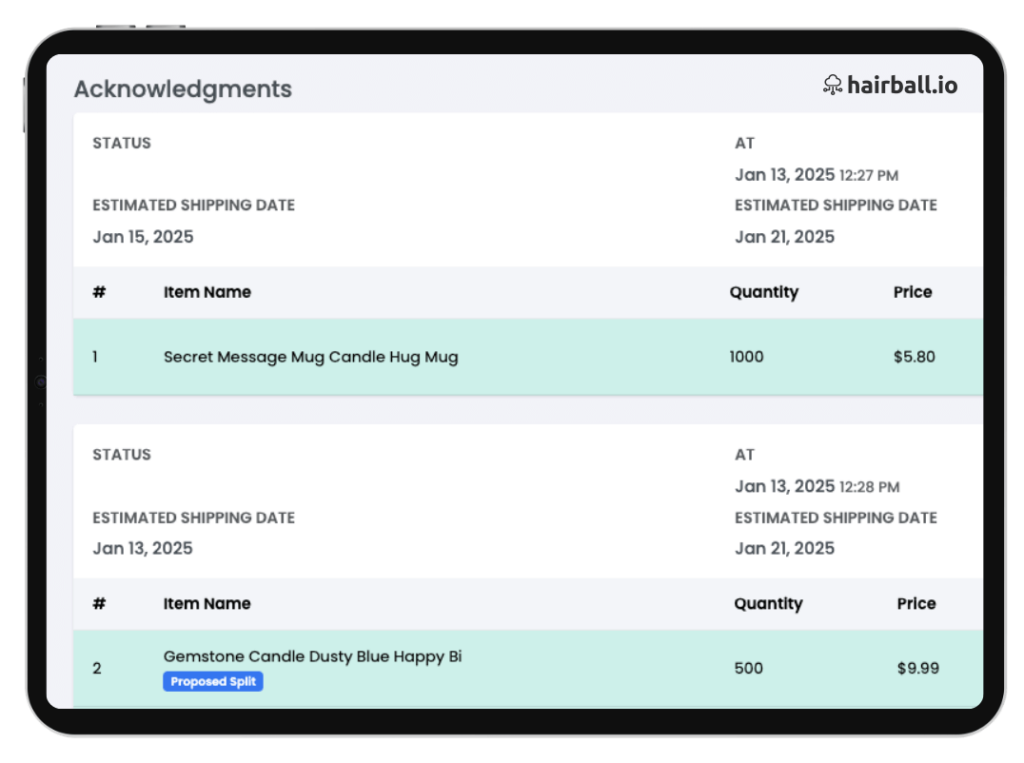Click the STATUS label in first acknowledgment
The height and width of the screenshot is (763, 1024).
(x=122, y=143)
